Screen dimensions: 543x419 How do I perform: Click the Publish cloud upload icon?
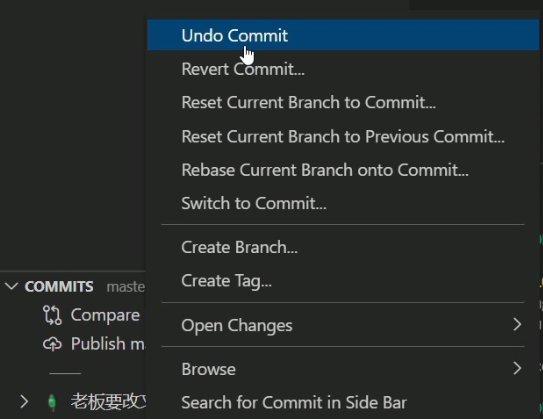click(x=52, y=344)
